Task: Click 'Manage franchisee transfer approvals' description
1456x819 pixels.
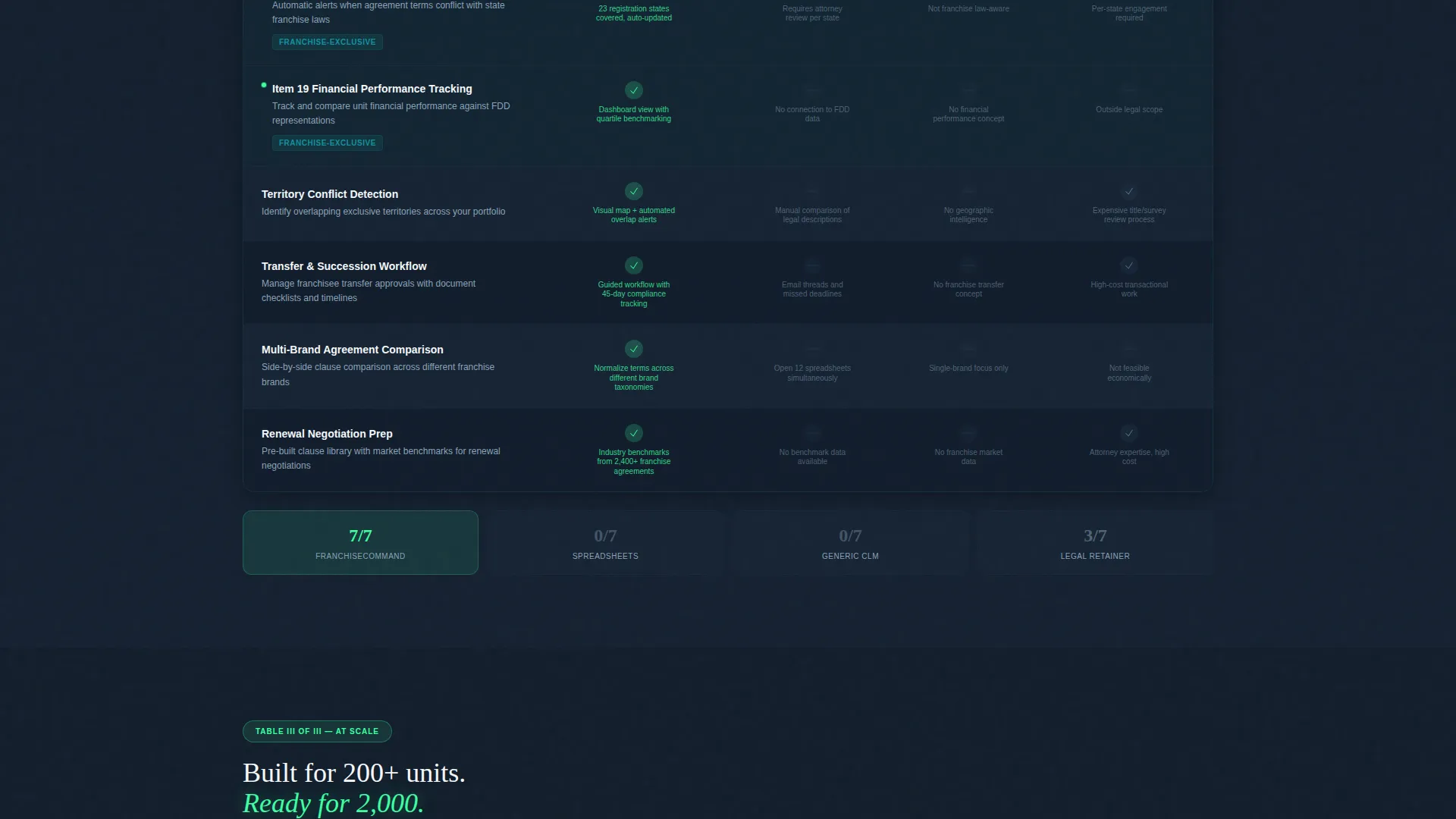Action: [x=369, y=290]
